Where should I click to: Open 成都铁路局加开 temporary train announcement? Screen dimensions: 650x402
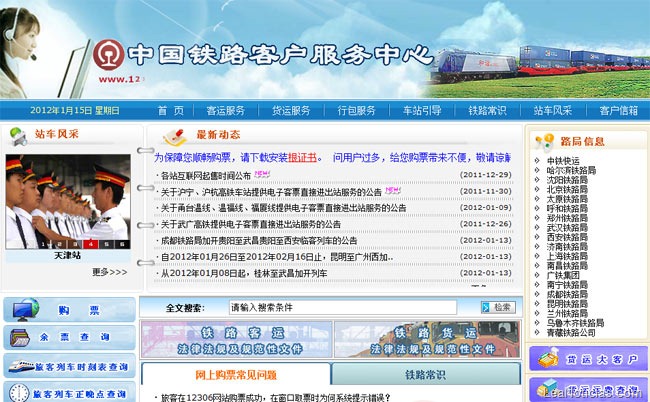pos(259,240)
